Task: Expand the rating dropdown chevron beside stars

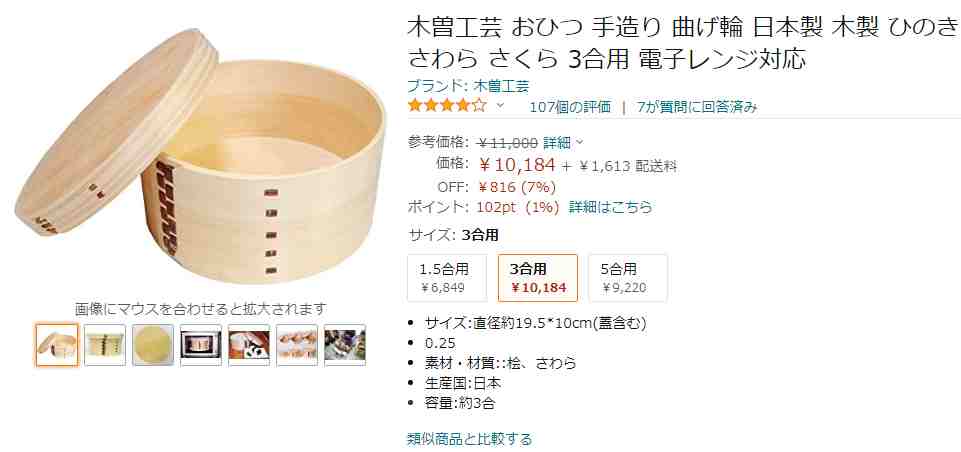Action: [x=500, y=105]
